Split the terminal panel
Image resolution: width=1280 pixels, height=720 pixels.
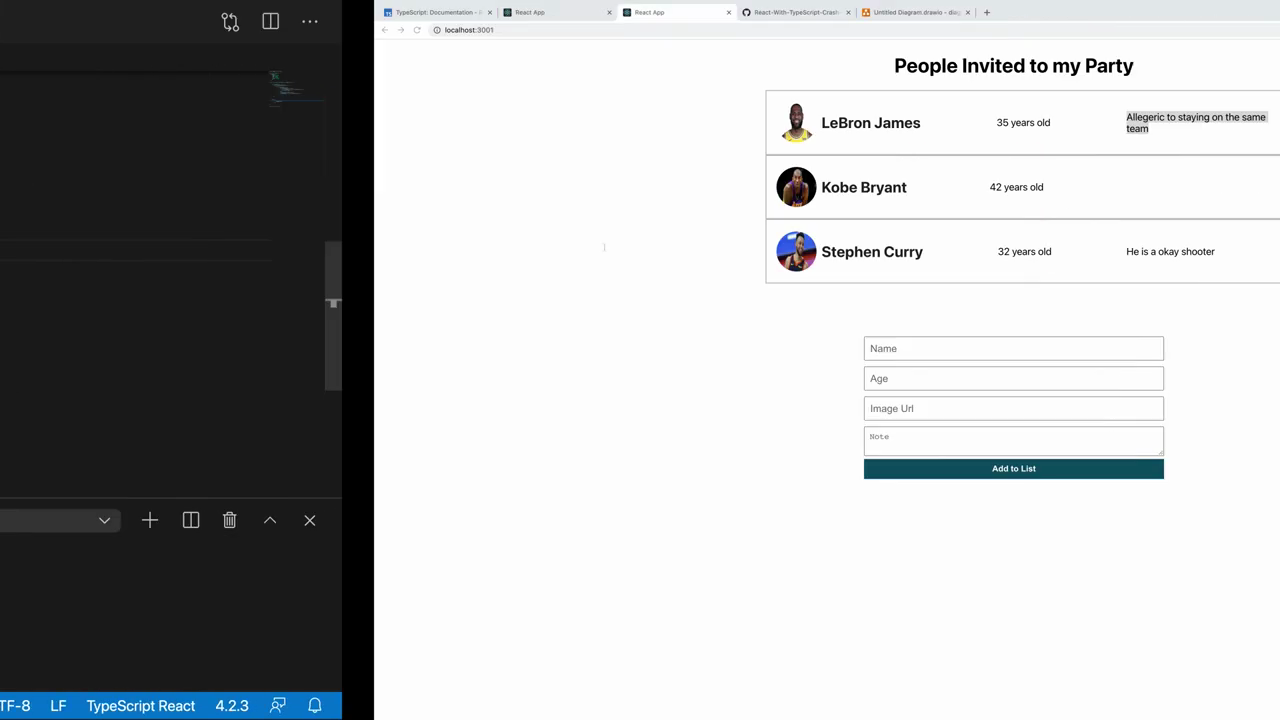191,520
